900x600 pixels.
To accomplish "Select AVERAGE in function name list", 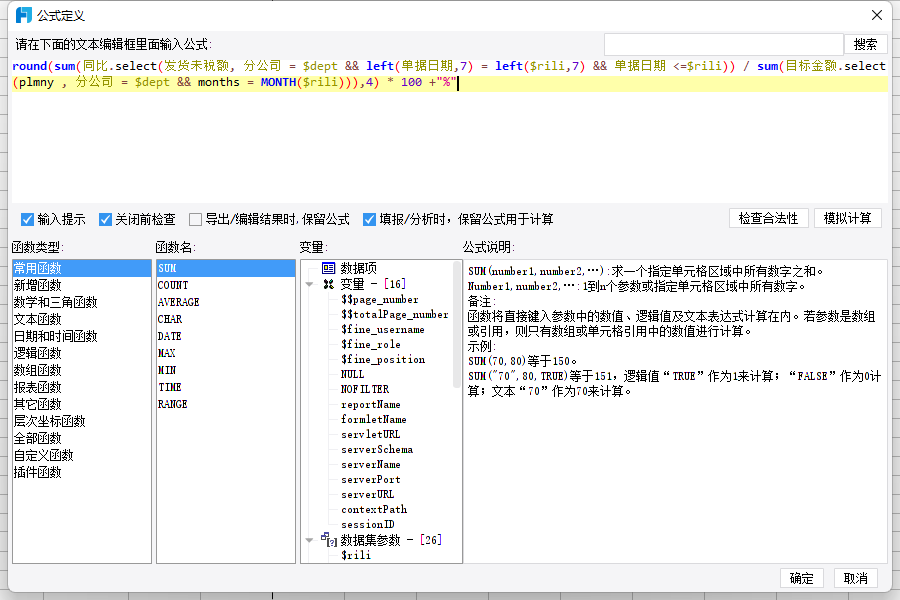I will 226,302.
